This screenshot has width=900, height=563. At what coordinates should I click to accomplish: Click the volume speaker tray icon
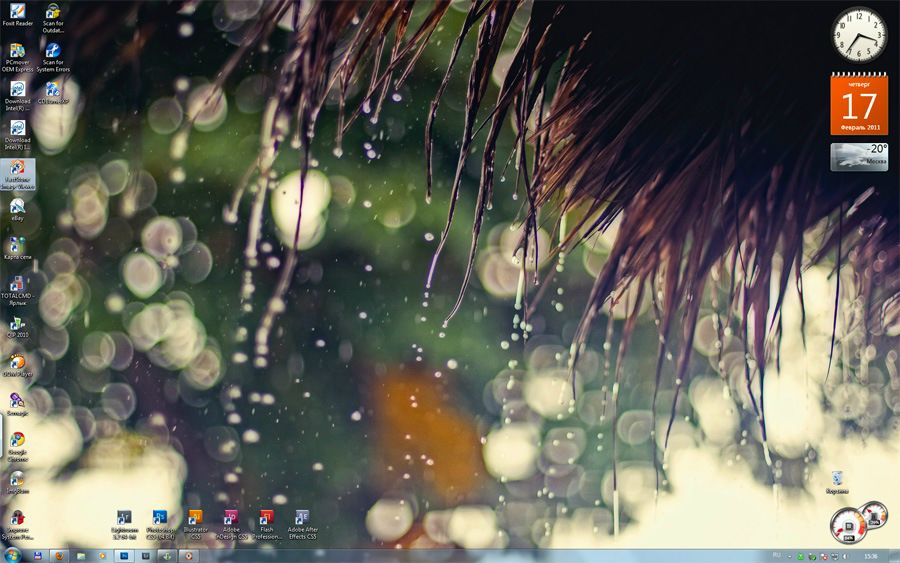tap(845, 556)
